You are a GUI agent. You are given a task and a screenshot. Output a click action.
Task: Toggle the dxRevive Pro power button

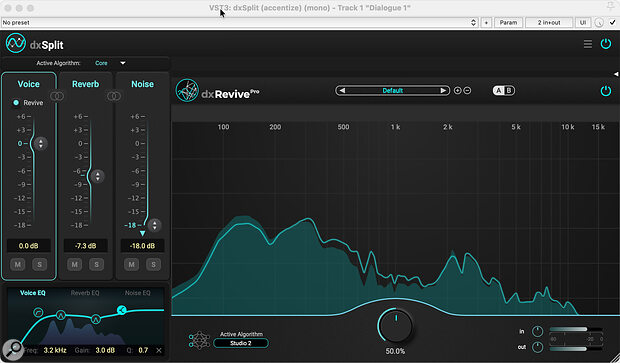[x=606, y=91]
